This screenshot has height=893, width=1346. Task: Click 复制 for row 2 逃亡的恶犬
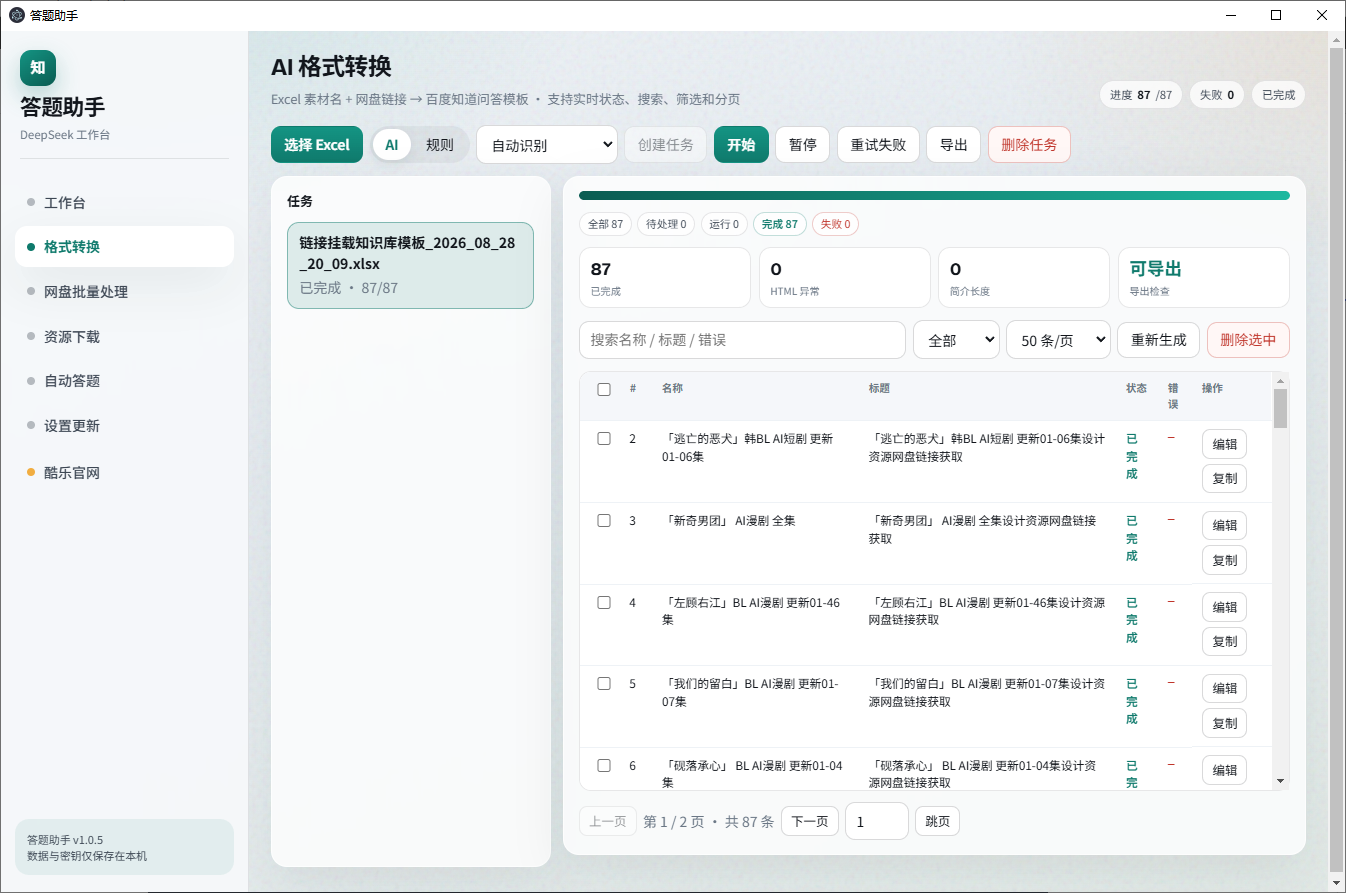tap(1224, 478)
